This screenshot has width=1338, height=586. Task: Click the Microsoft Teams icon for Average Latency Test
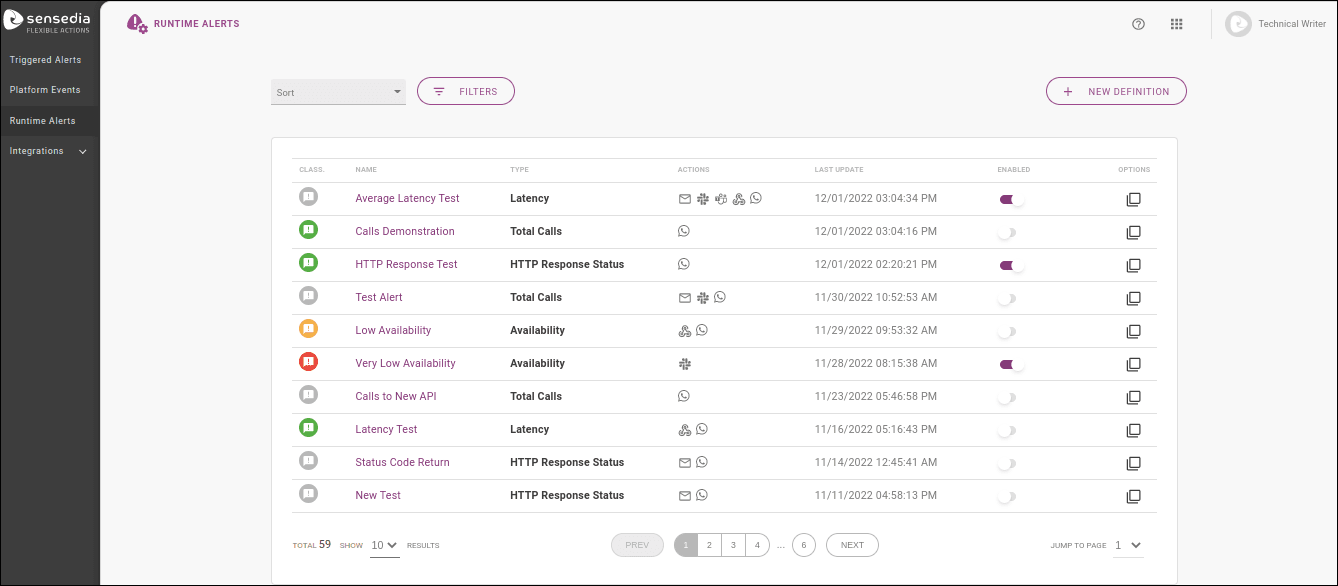[x=721, y=198]
